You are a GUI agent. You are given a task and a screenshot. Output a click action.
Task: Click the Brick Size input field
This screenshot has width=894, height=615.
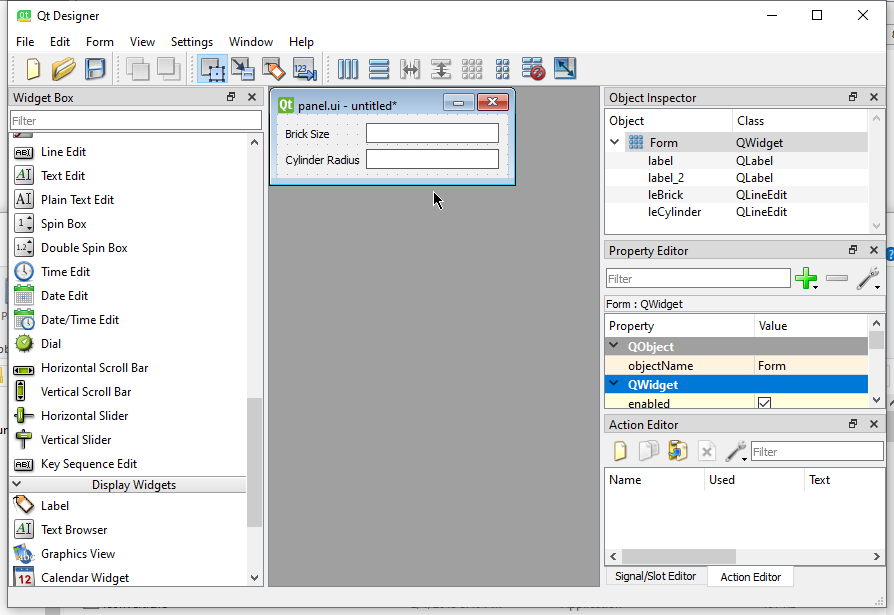[x=432, y=134]
